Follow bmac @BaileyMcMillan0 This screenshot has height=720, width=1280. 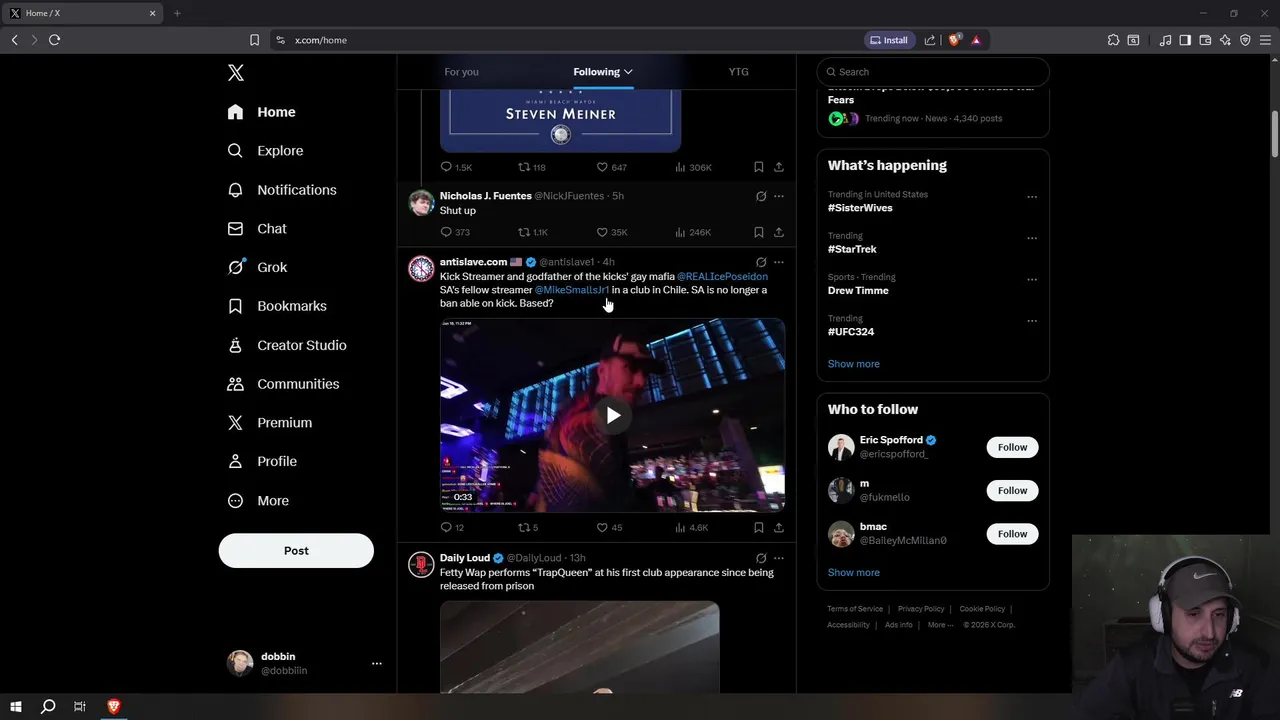click(x=1012, y=534)
